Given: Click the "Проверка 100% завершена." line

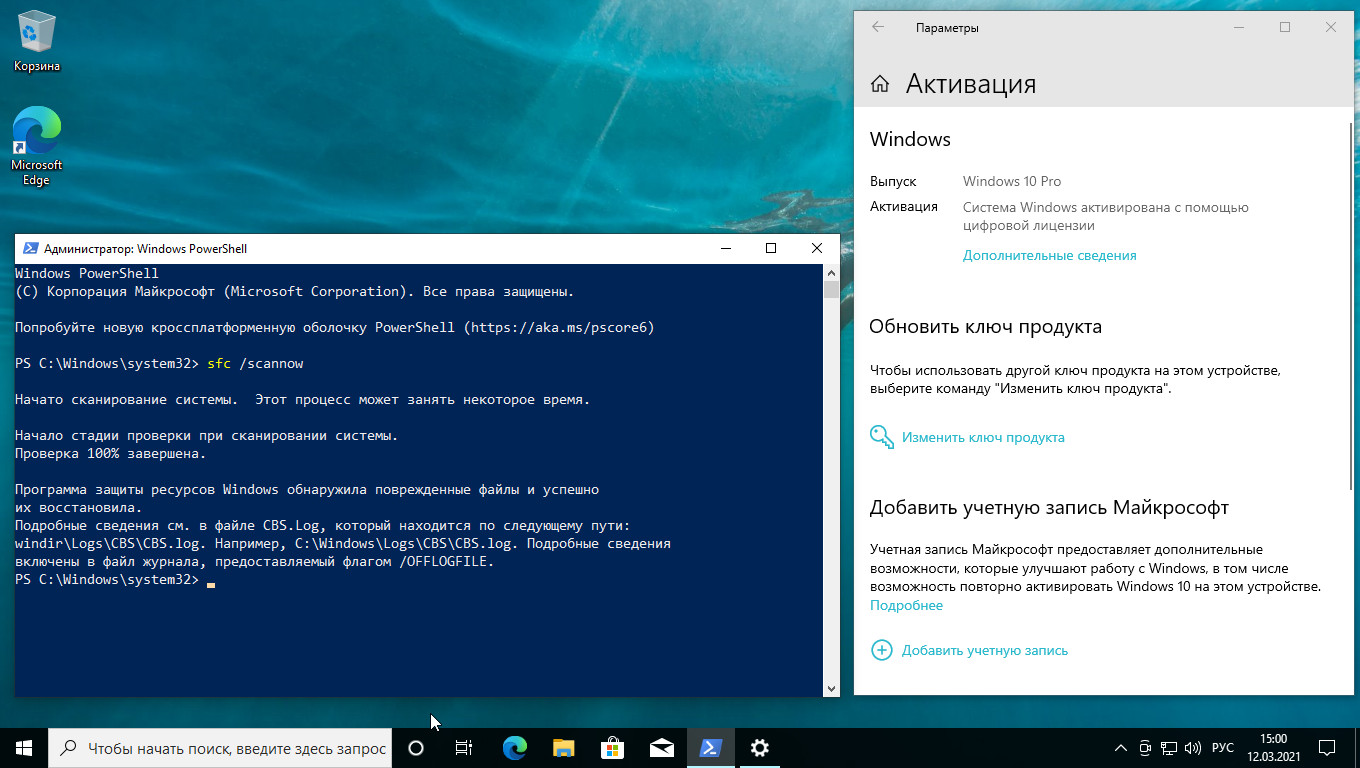Looking at the screenshot, I should pyautogui.click(x=110, y=453).
